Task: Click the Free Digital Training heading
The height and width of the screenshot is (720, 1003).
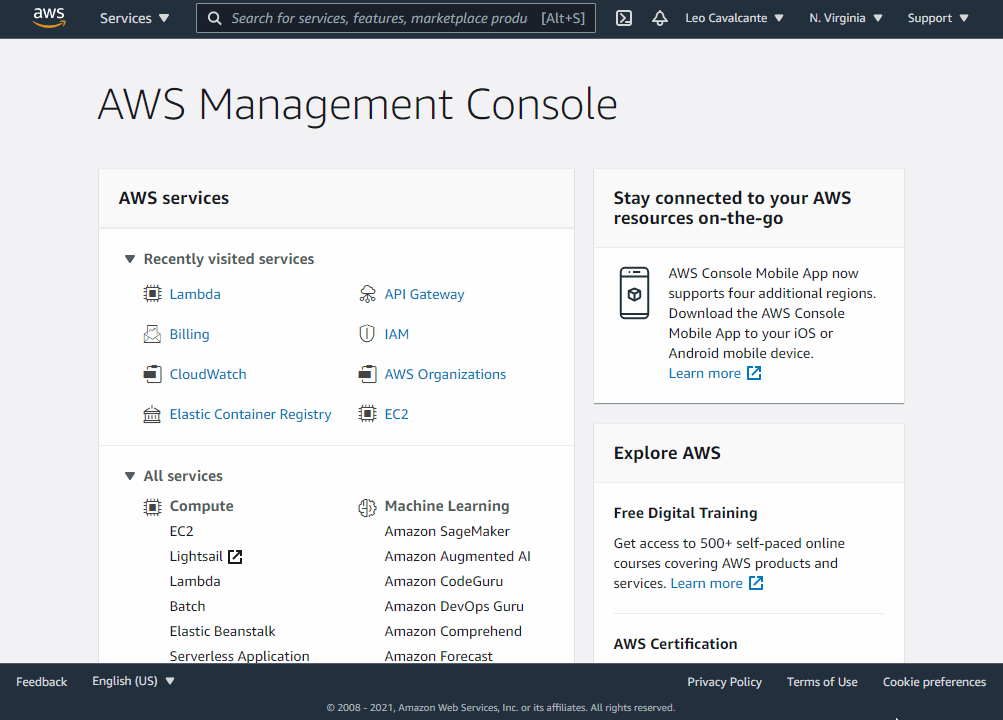Action: (685, 513)
